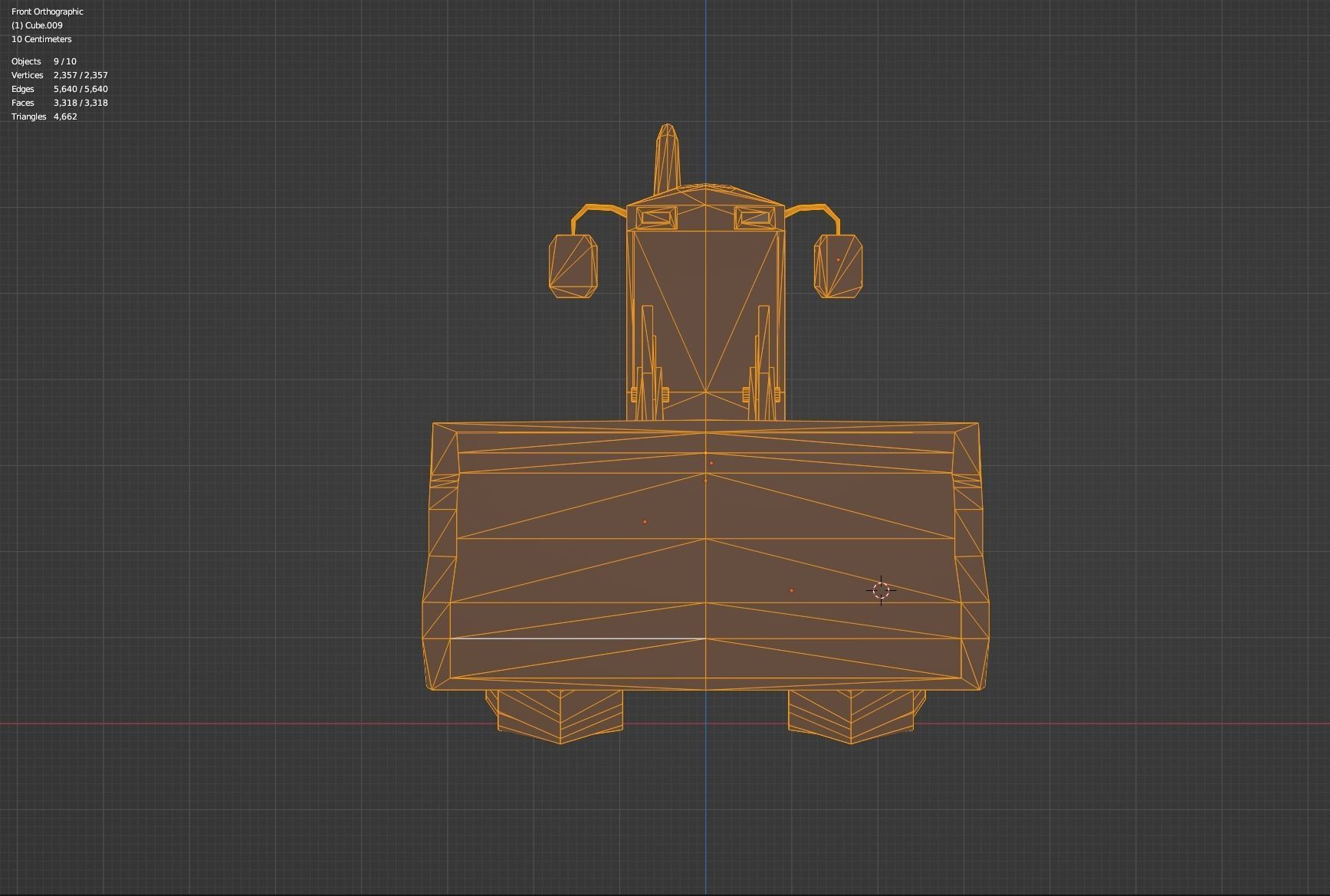
Task: Click the "5,640 / 5,640" edges value
Action: click(x=80, y=89)
